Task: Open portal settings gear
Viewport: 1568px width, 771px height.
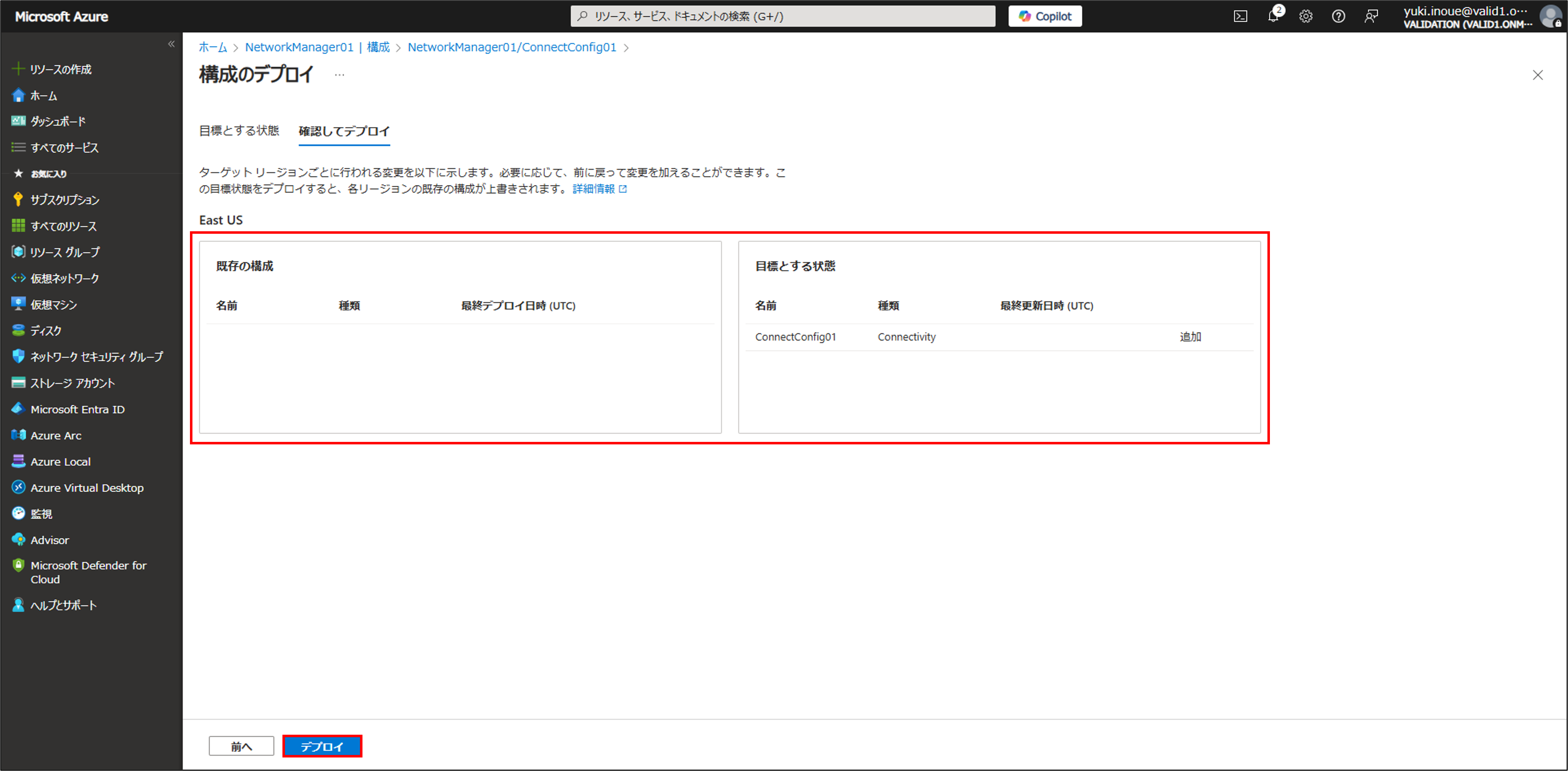Action: tap(1305, 16)
